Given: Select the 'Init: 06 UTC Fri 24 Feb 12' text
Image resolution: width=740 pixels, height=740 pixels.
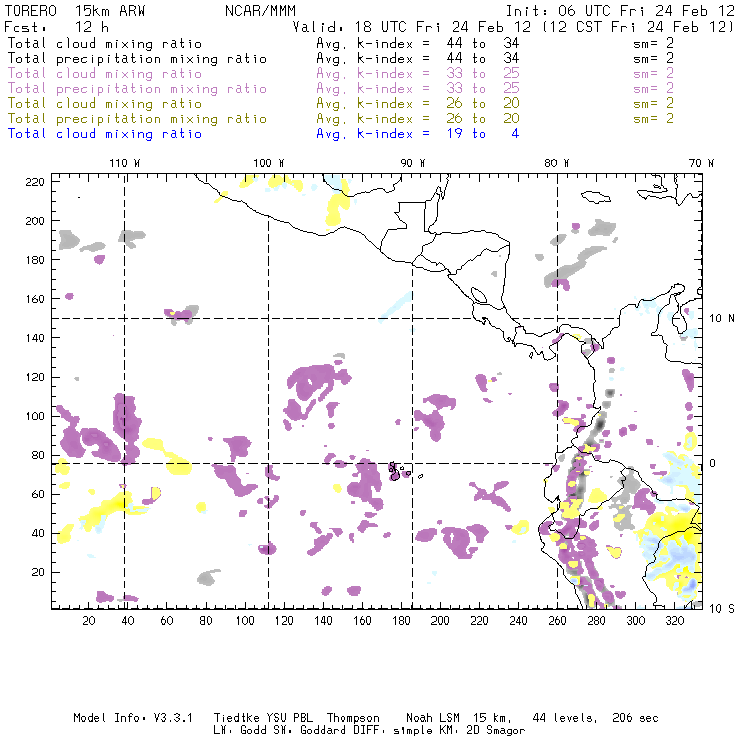Looking at the screenshot, I should 620,11.
